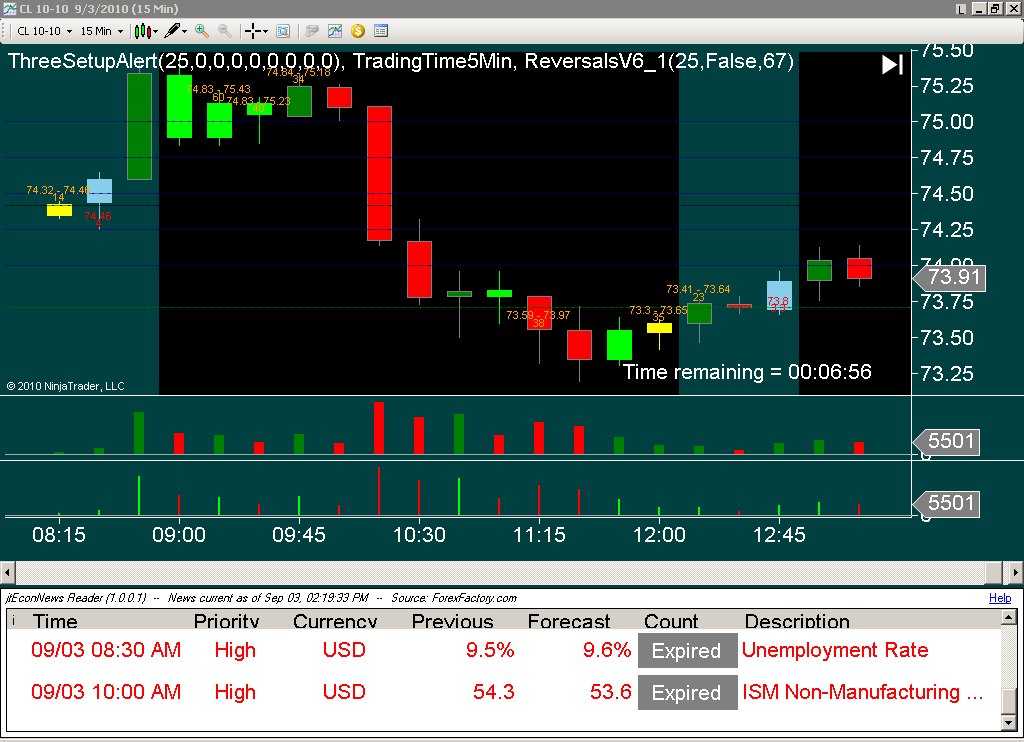Open the 15 Min interval dropdown
This screenshot has height=742, width=1024.
point(101,31)
